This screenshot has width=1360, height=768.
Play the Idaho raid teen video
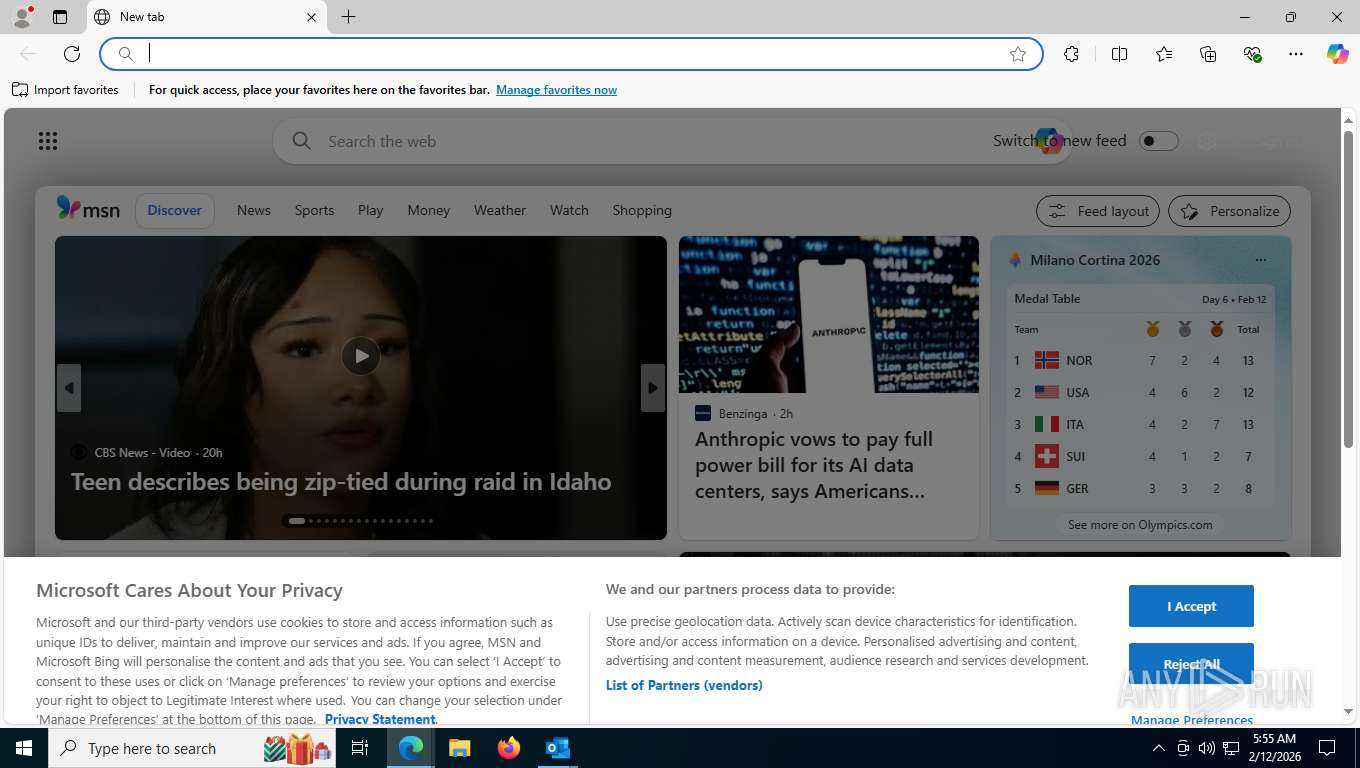360,356
